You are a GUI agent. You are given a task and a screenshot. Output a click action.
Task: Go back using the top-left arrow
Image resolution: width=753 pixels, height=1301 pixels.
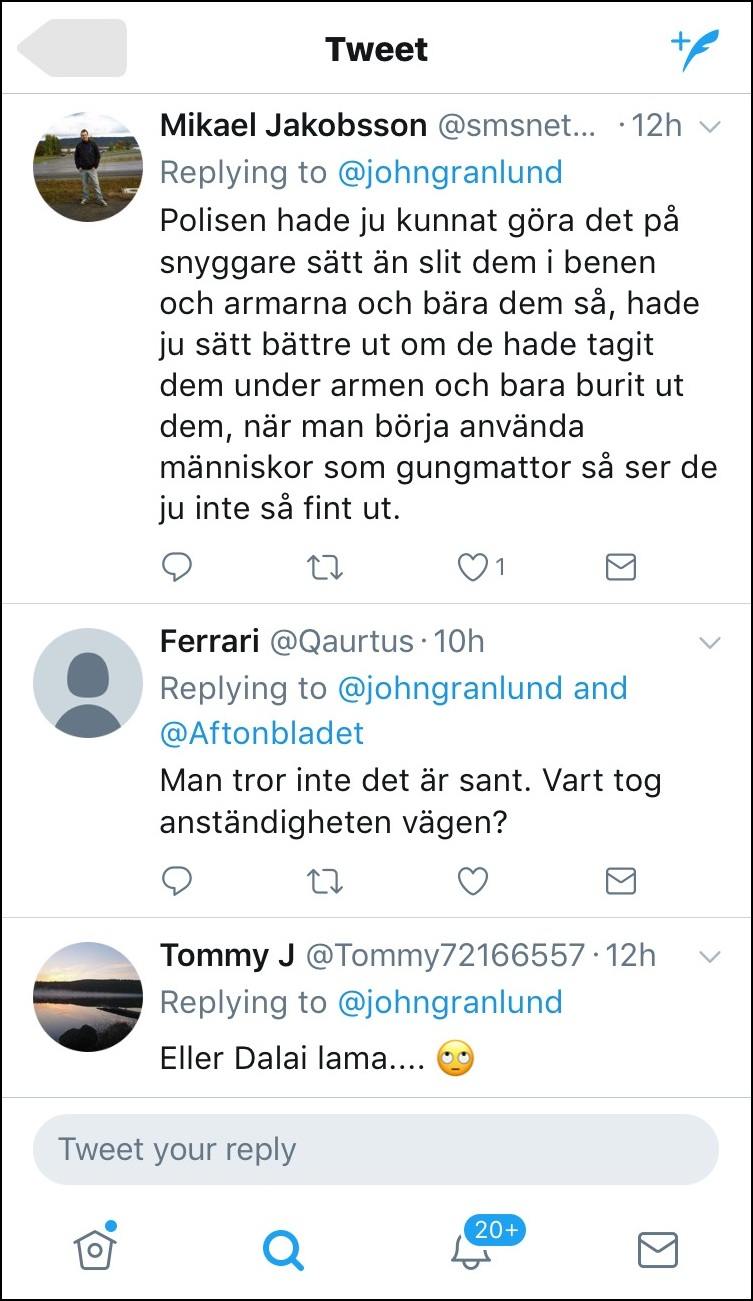[72, 48]
